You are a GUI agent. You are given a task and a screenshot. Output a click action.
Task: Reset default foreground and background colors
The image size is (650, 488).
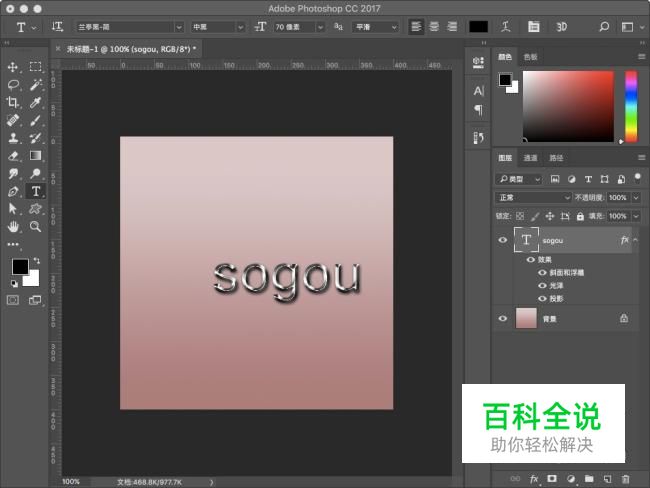[x=14, y=284]
